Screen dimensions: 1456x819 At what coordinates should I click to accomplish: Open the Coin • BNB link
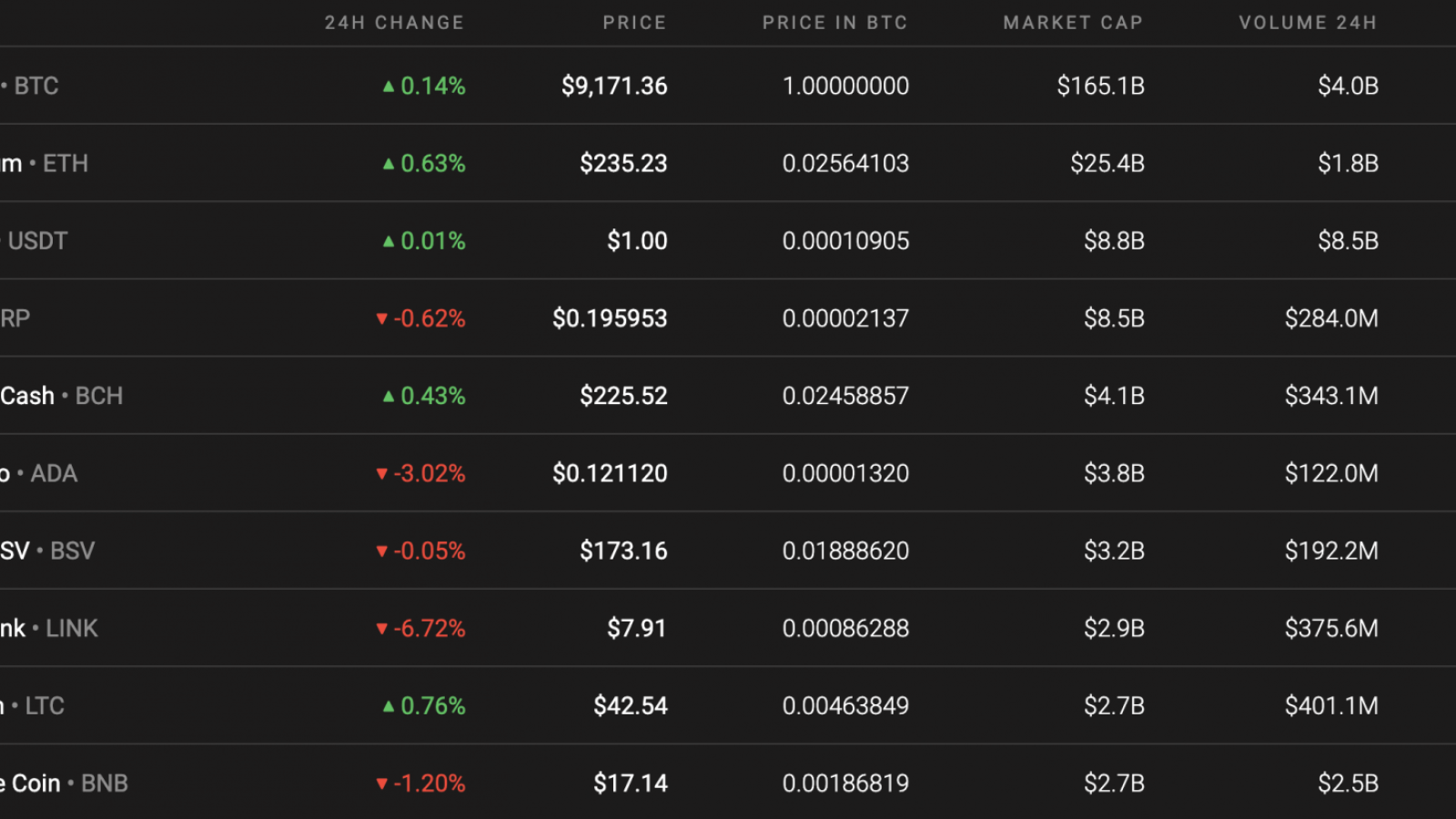click(x=69, y=784)
